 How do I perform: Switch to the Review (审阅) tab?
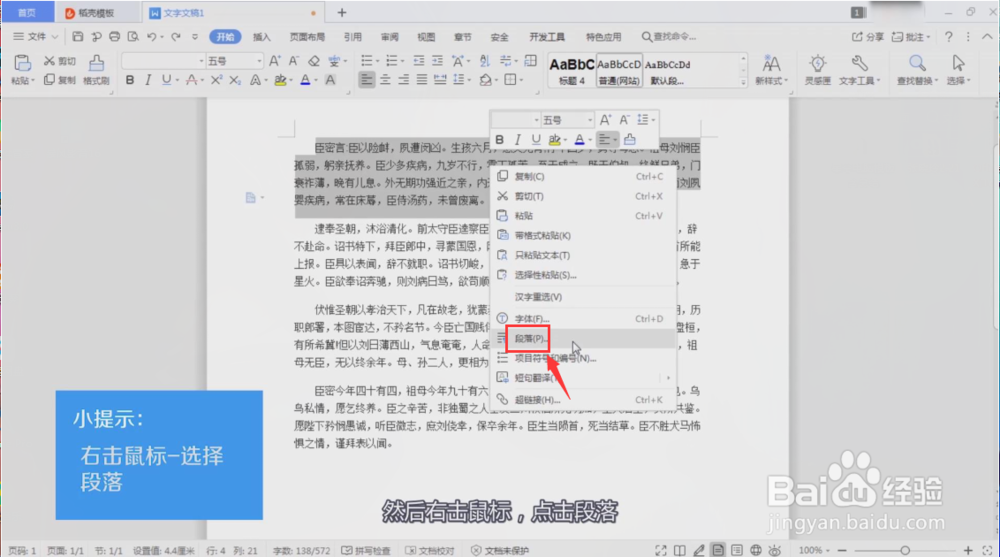(x=390, y=37)
